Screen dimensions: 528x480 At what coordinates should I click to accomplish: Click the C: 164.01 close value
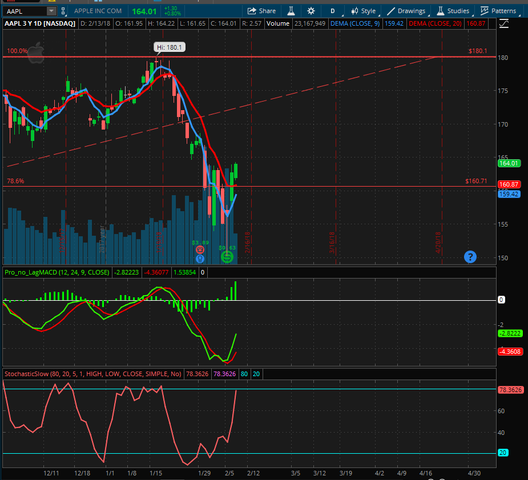click(x=224, y=24)
